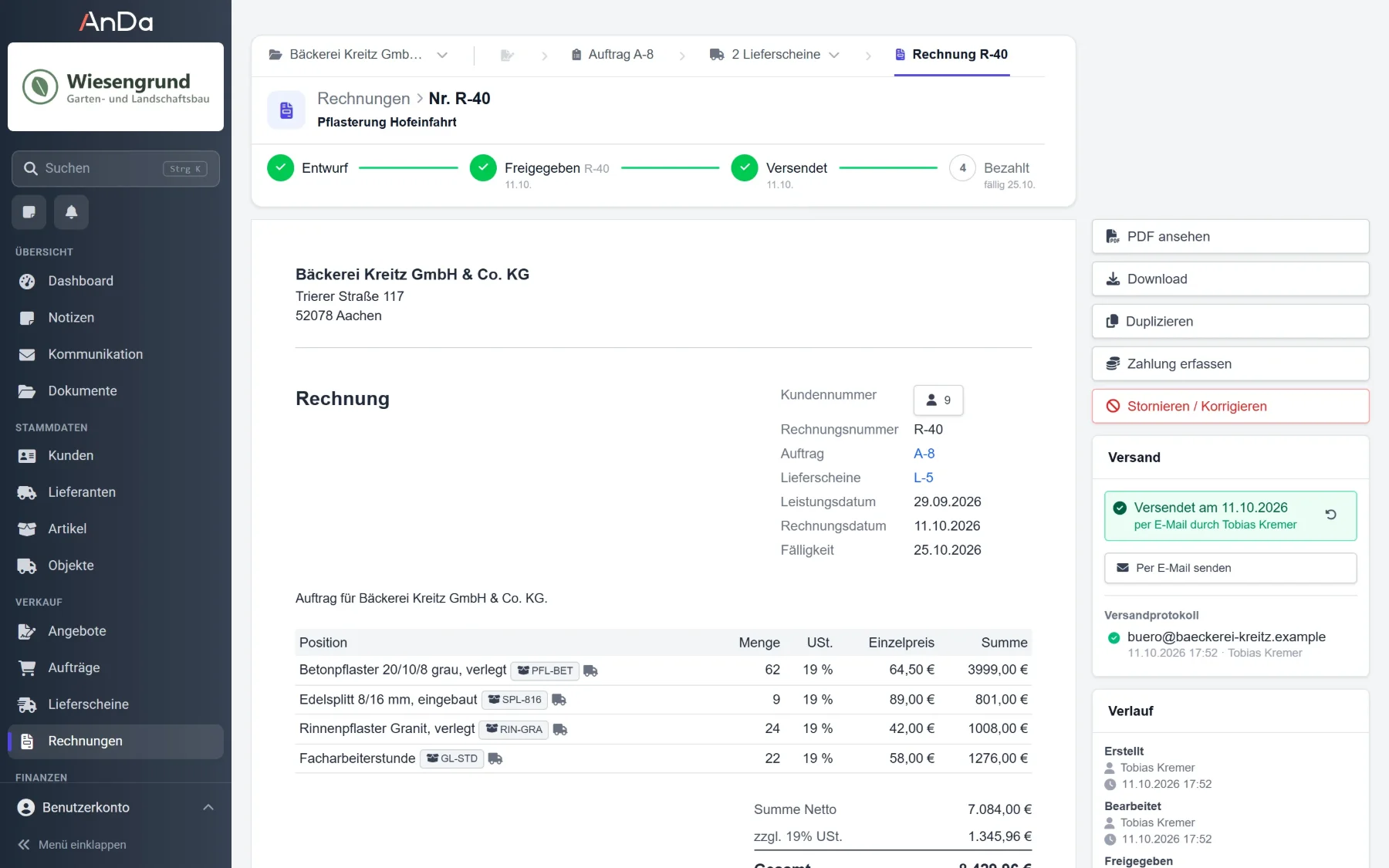The image size is (1389, 868).
Task: Expand the Benutzerkonto menu
Action: click(x=116, y=807)
